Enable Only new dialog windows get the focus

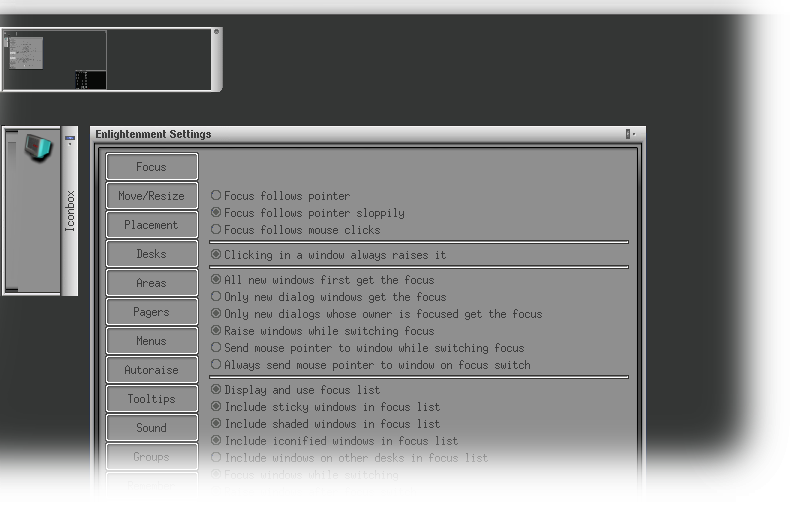point(329,297)
